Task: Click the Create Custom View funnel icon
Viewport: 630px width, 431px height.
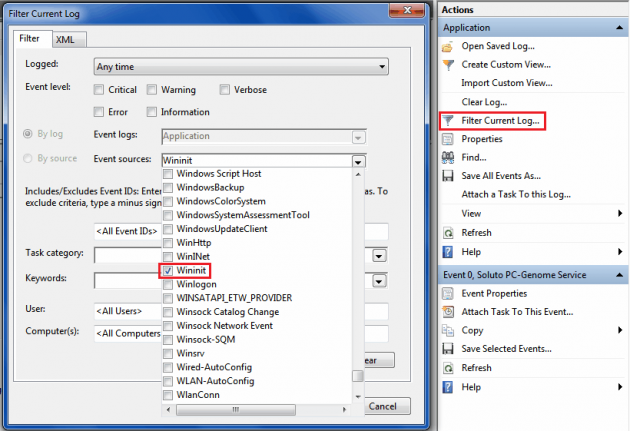Action: click(449, 64)
